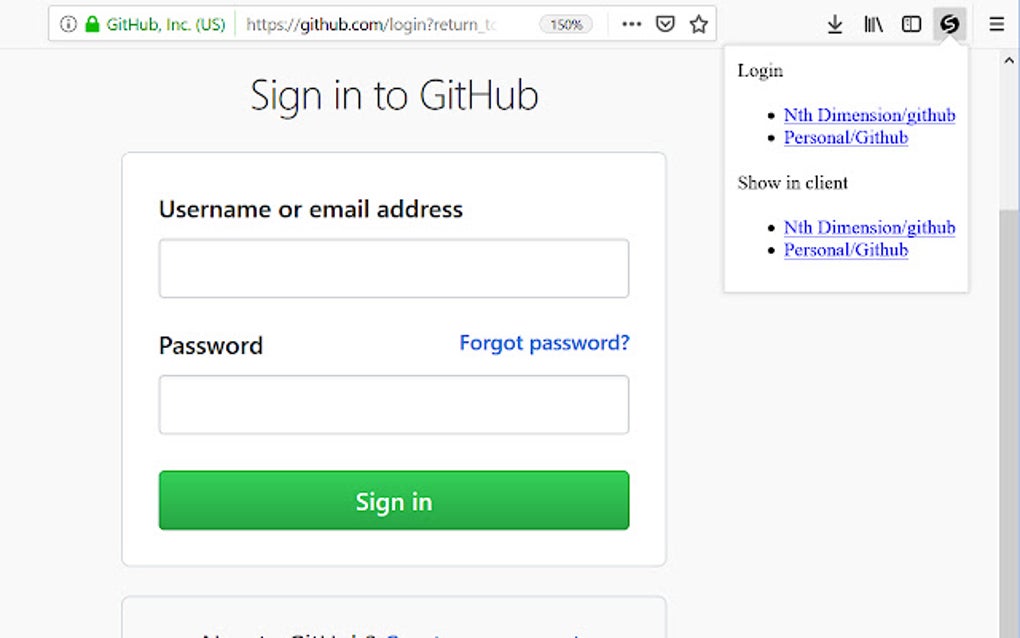This screenshot has width=1020, height=638.
Task: Log in with Personal/Github entry
Action: (x=845, y=138)
